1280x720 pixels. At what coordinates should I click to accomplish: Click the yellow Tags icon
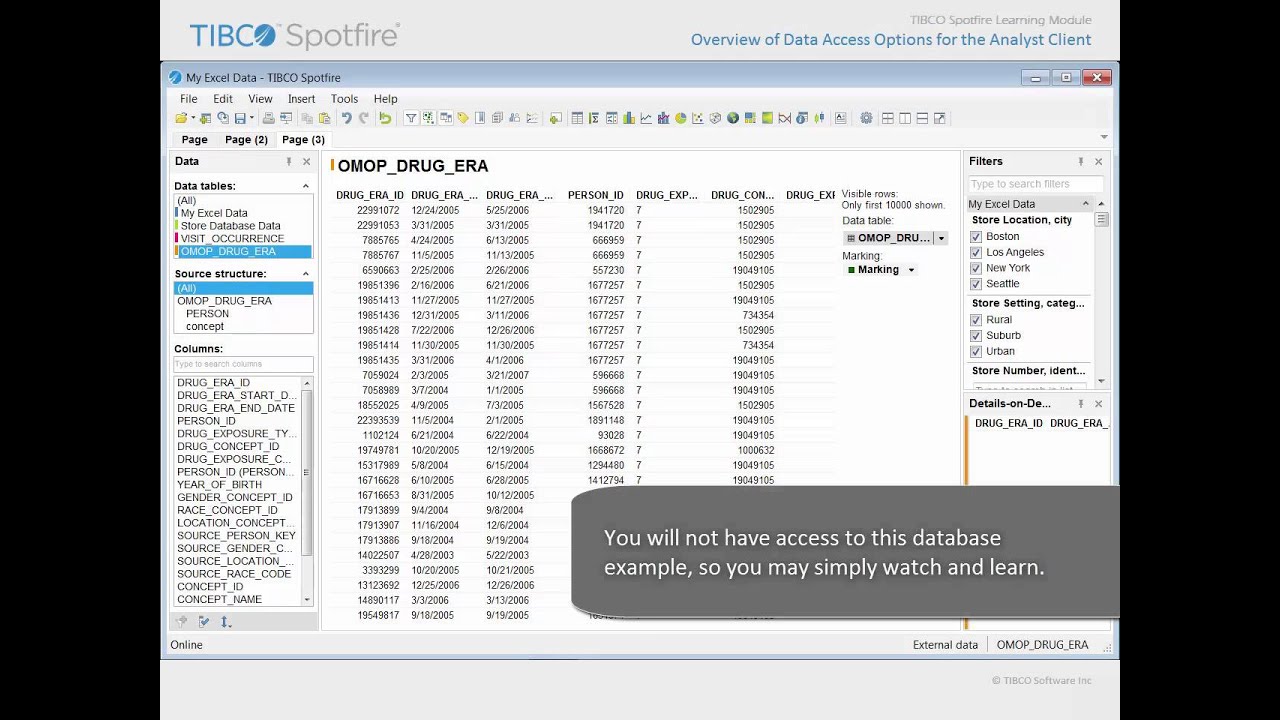click(x=463, y=118)
